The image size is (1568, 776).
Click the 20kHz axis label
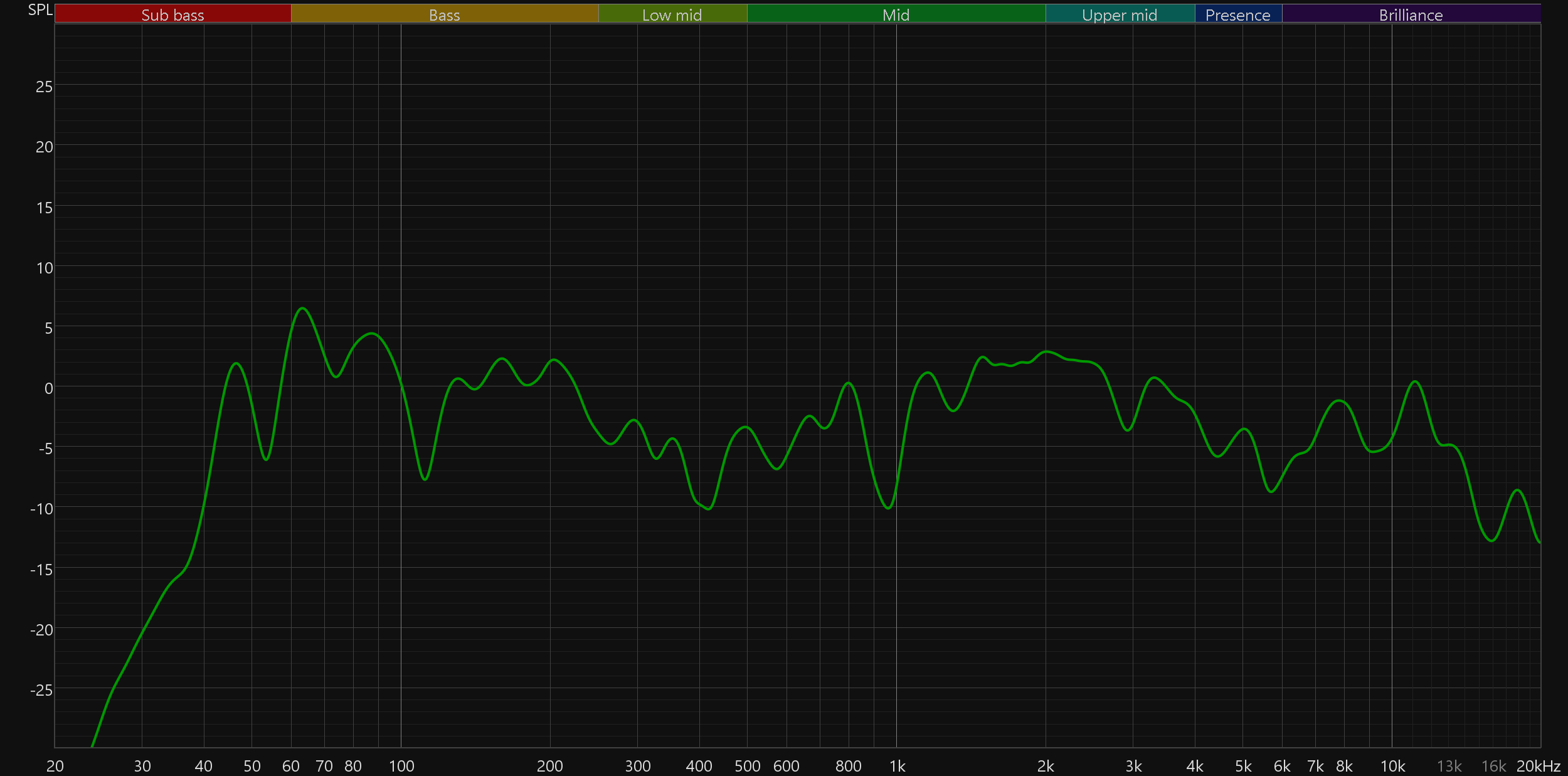(1538, 766)
